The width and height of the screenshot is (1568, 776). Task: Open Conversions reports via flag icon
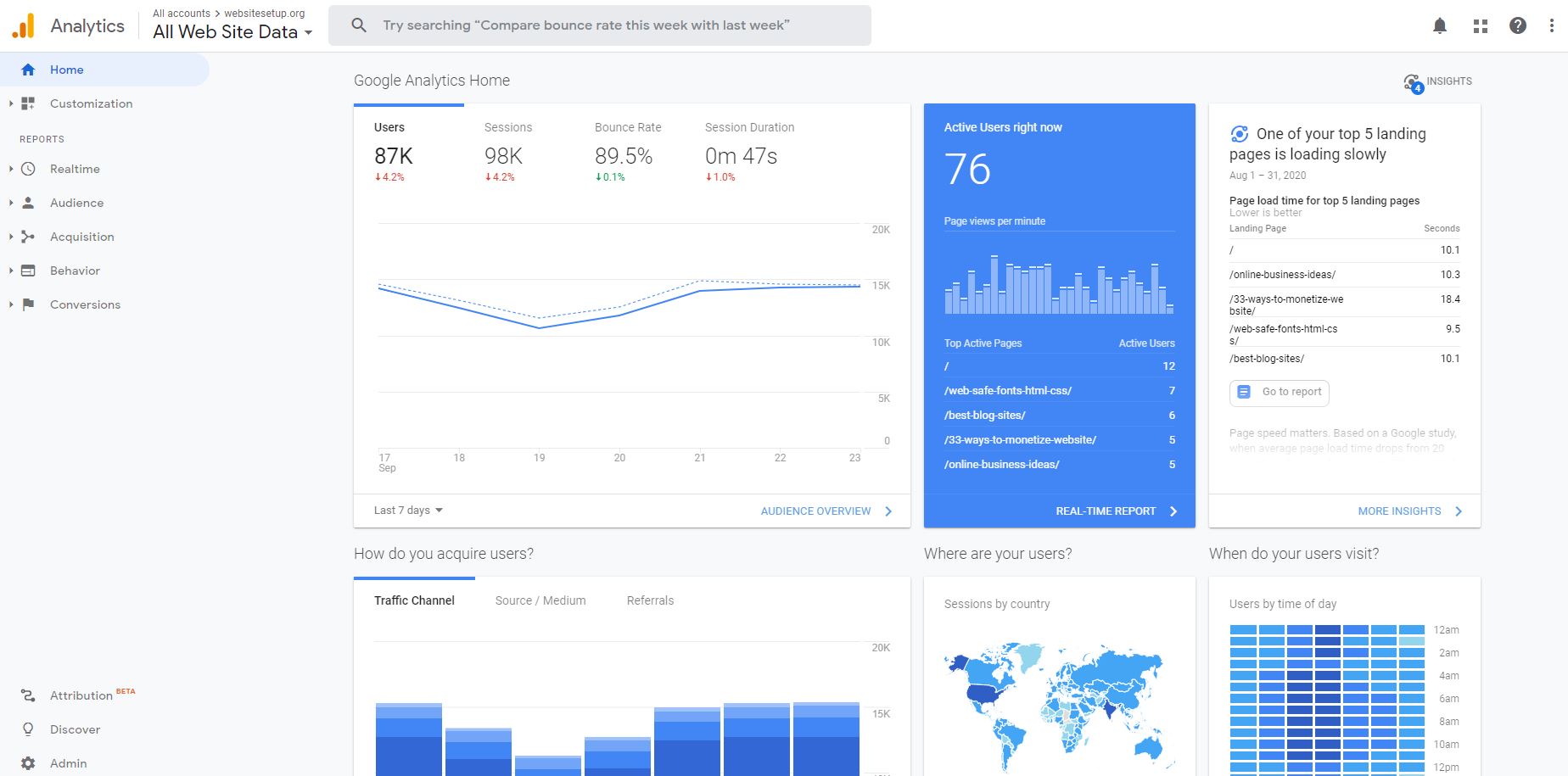pos(28,304)
